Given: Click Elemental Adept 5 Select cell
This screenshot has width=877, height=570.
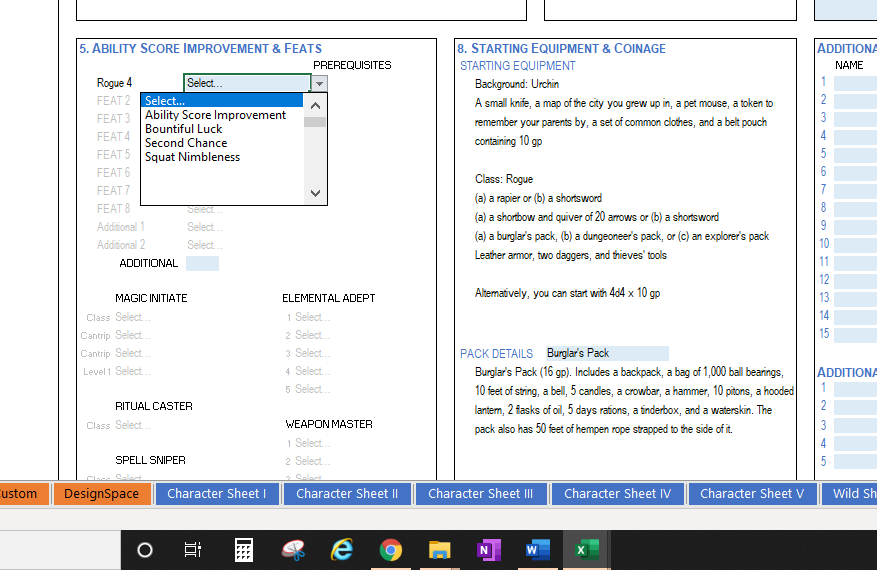Looking at the screenshot, I should point(313,389).
